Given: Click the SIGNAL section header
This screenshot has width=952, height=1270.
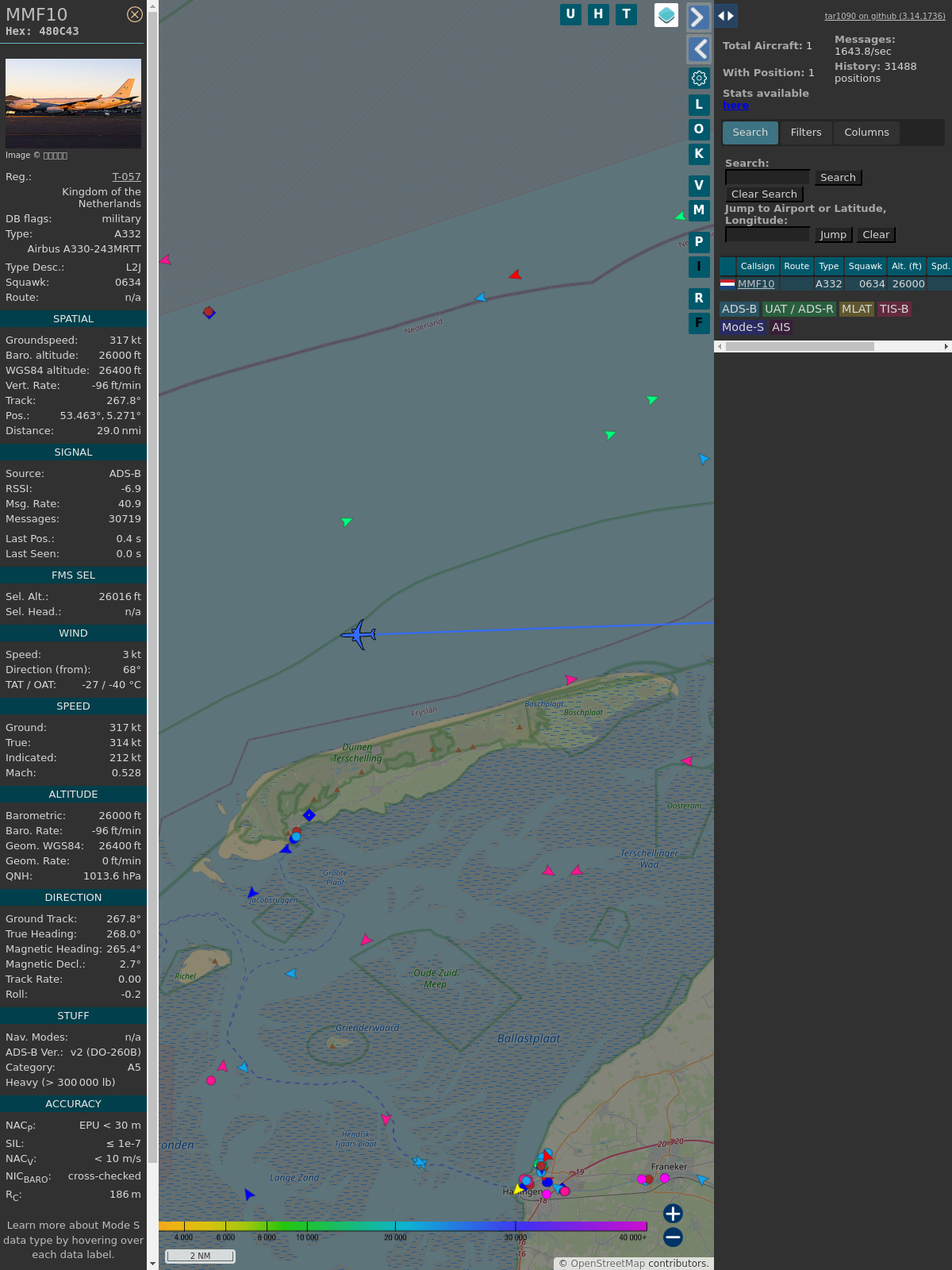Looking at the screenshot, I should coord(73,452).
